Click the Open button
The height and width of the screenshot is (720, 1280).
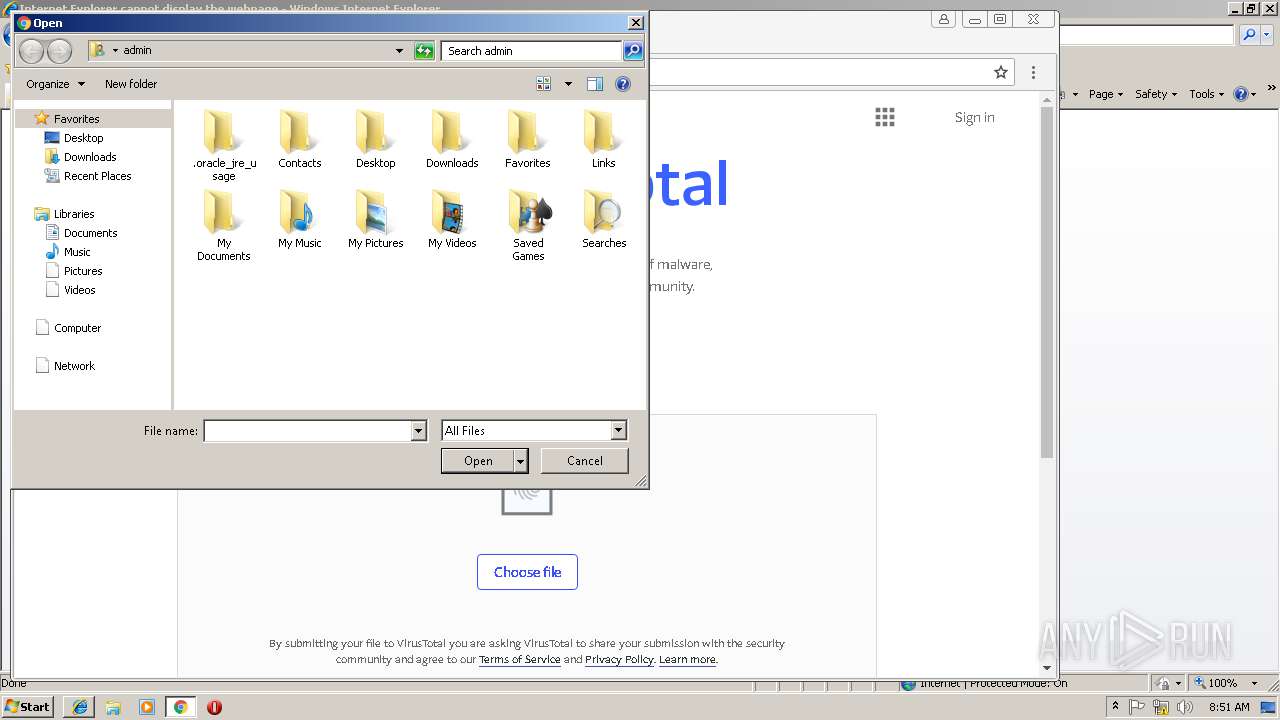point(478,461)
